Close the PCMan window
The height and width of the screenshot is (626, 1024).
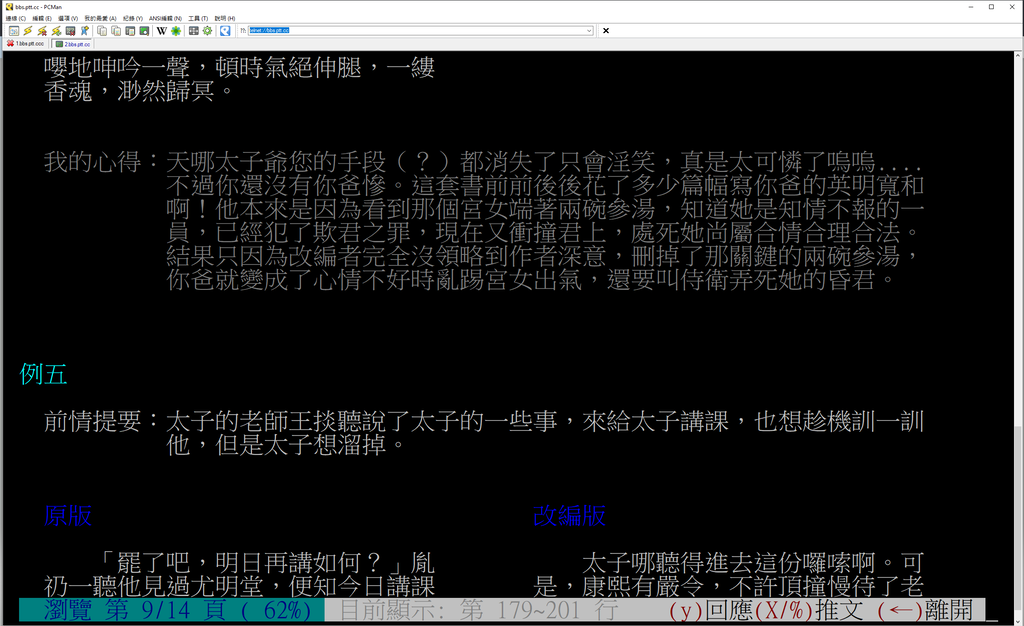(1012, 7)
